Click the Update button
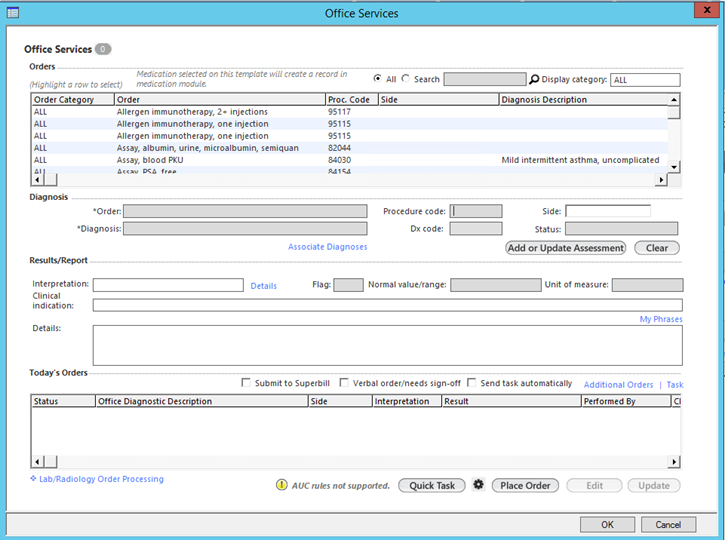 (654, 485)
